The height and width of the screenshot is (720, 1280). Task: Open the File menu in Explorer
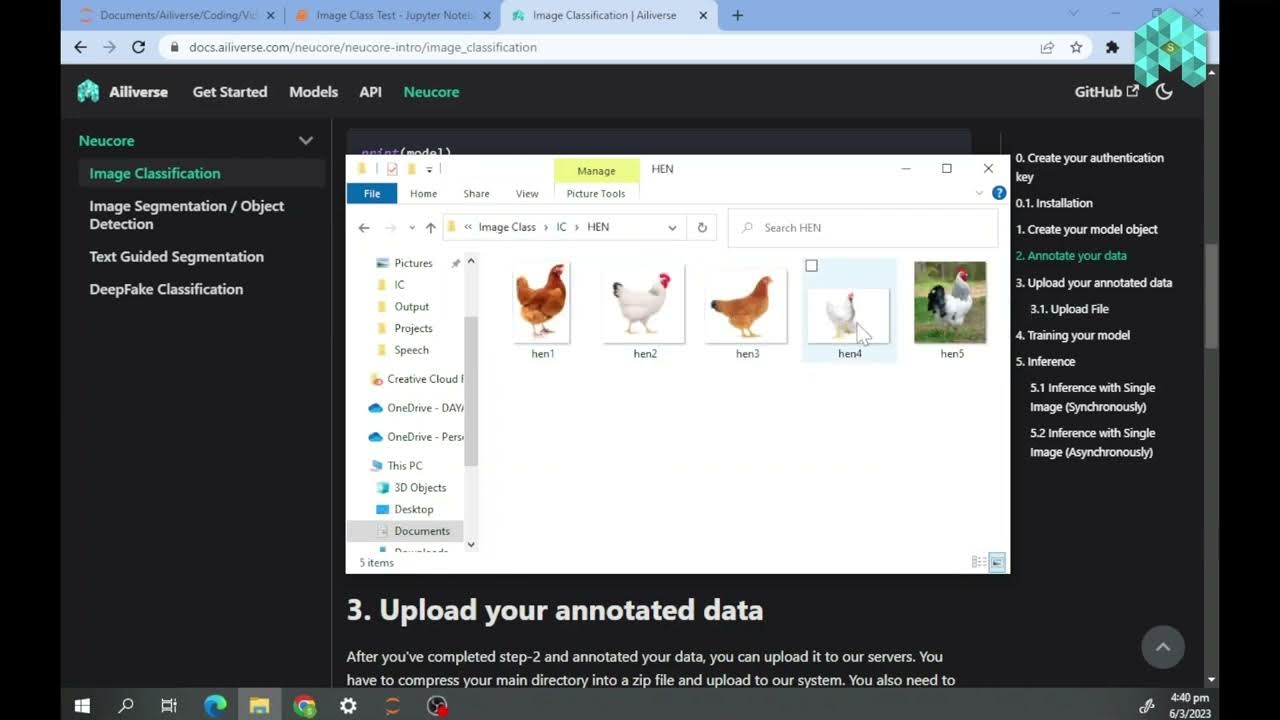pos(371,194)
